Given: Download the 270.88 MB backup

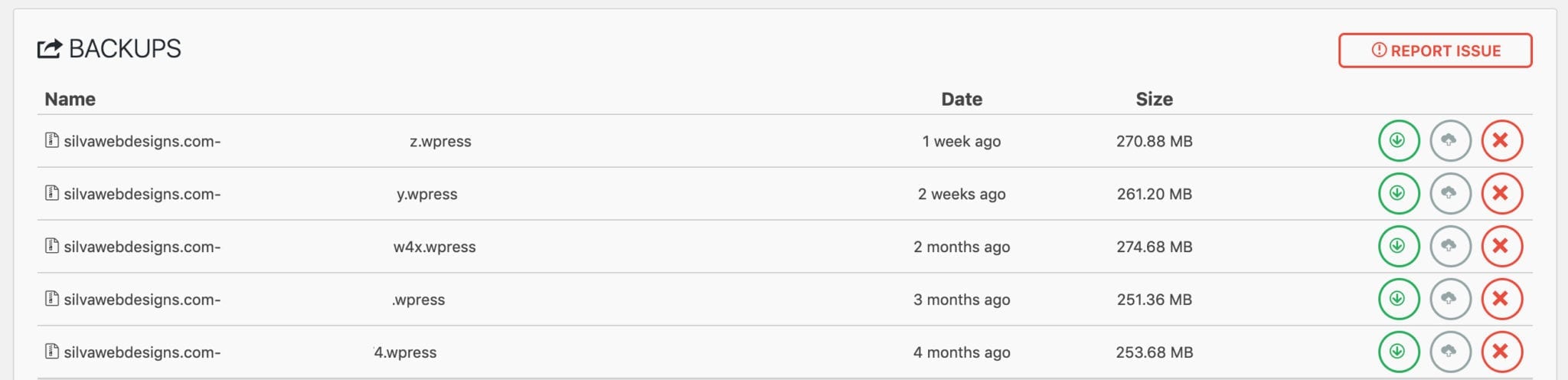Looking at the screenshot, I should point(1399,141).
